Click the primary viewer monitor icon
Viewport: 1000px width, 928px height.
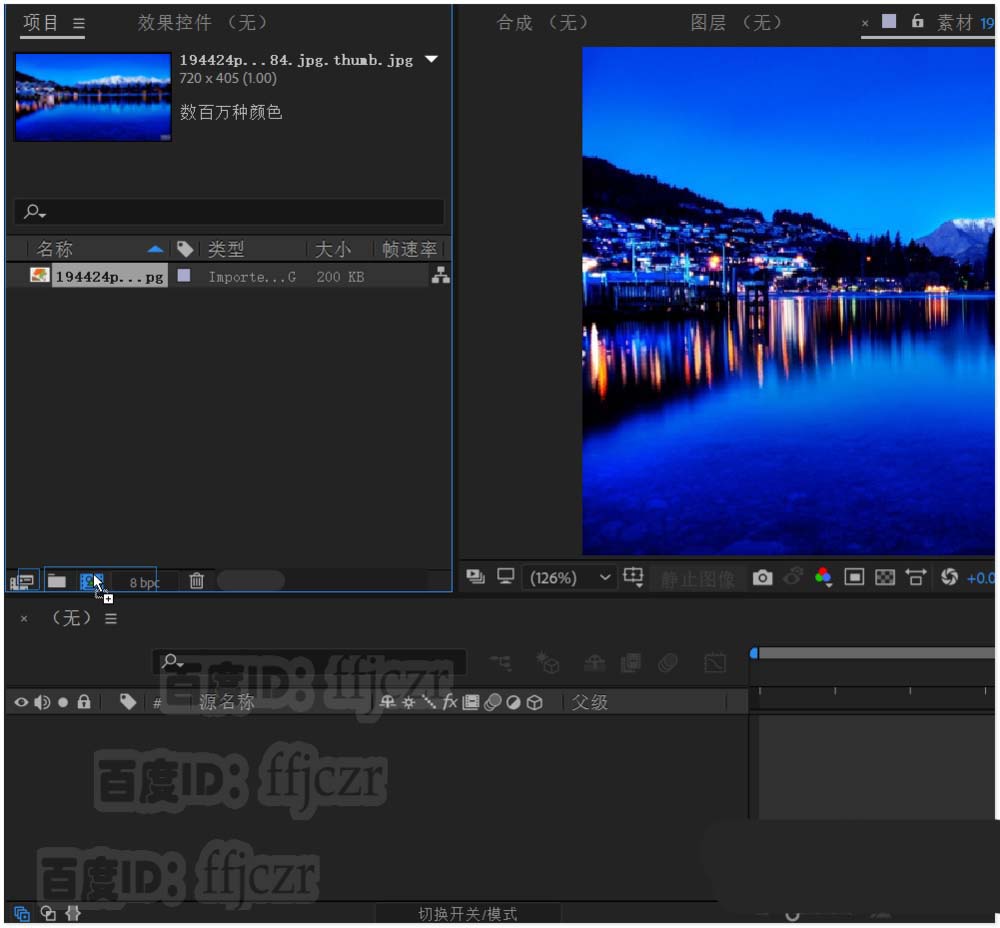pos(506,577)
